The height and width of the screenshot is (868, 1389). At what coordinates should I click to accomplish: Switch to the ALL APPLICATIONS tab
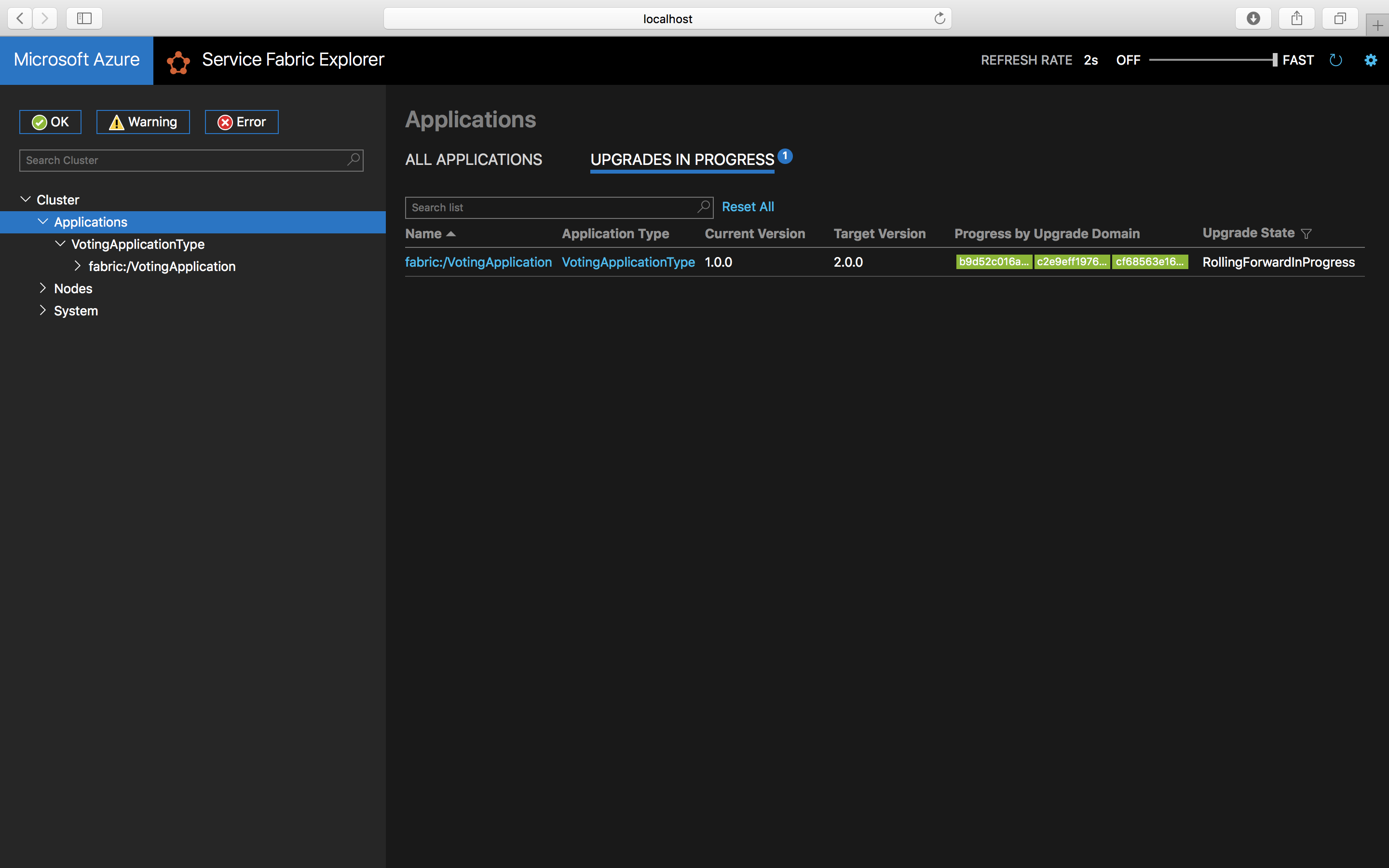point(474,159)
